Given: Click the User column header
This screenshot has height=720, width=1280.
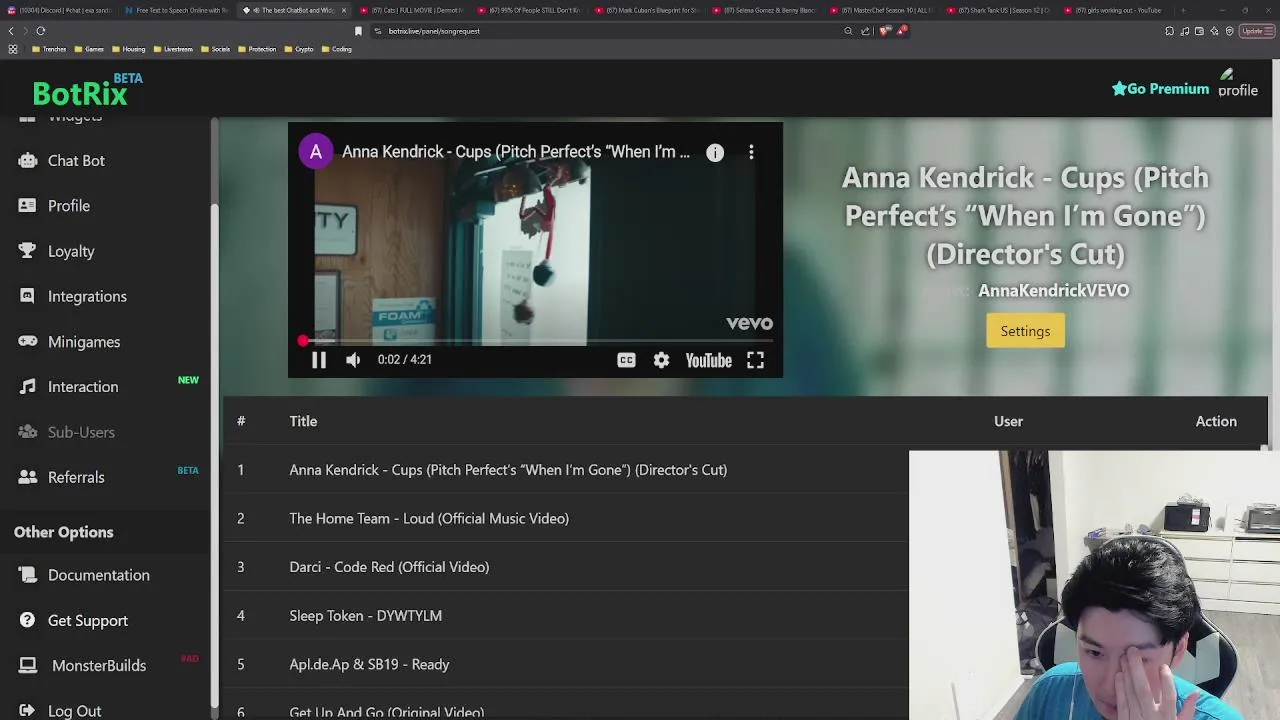Looking at the screenshot, I should pyautogui.click(x=1008, y=421).
